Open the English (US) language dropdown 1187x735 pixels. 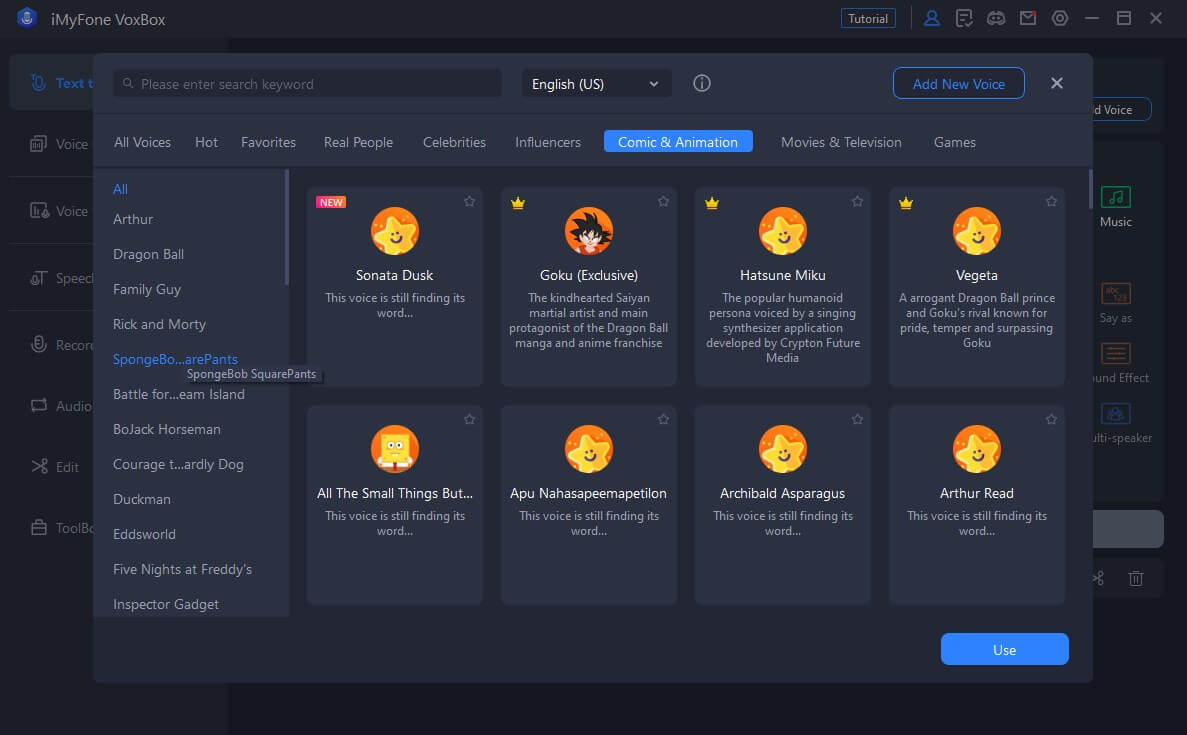tap(596, 84)
